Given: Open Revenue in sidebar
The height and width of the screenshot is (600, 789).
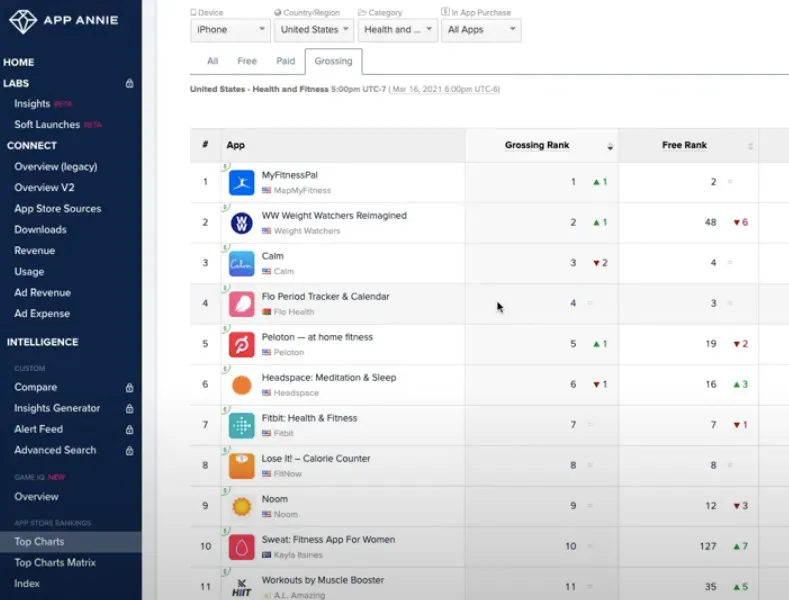Looking at the screenshot, I should tap(35, 251).
